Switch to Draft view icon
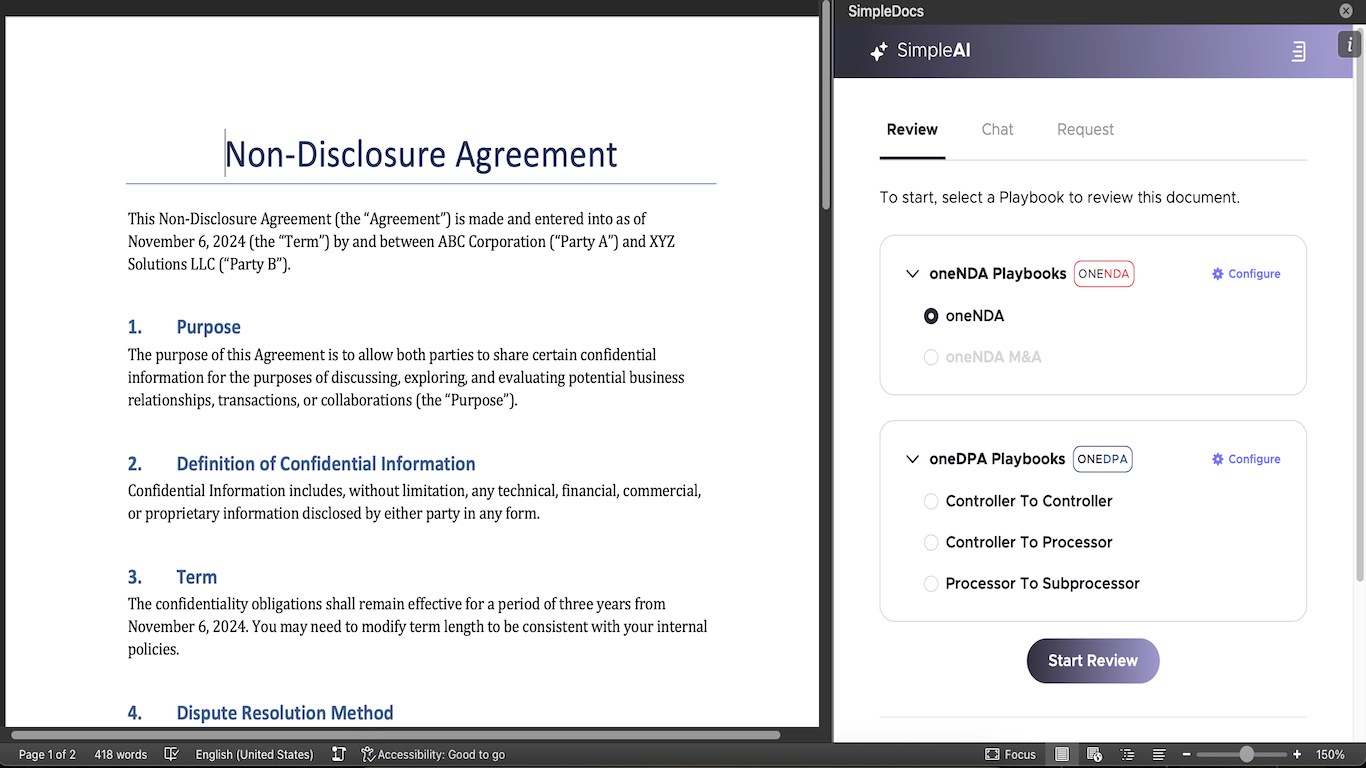This screenshot has height=768, width=1366. click(1158, 754)
